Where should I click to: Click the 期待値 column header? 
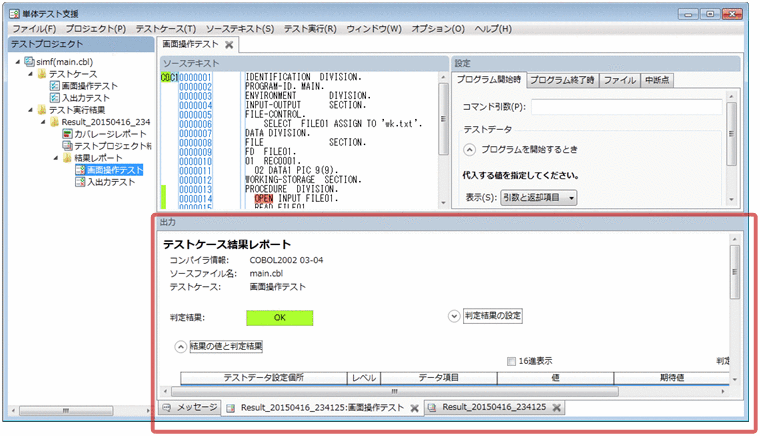tap(672, 378)
